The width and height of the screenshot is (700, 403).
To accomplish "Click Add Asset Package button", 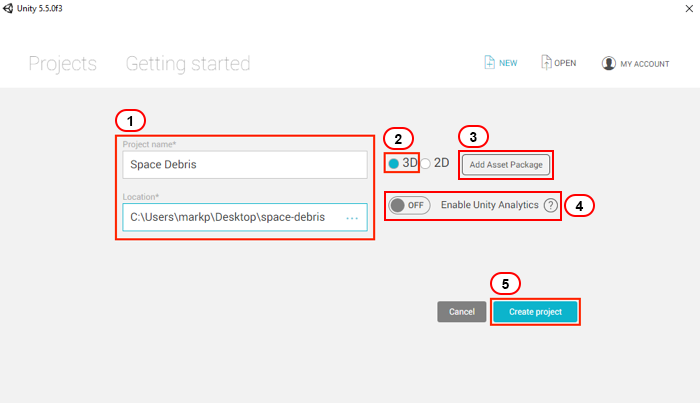I will (506, 165).
